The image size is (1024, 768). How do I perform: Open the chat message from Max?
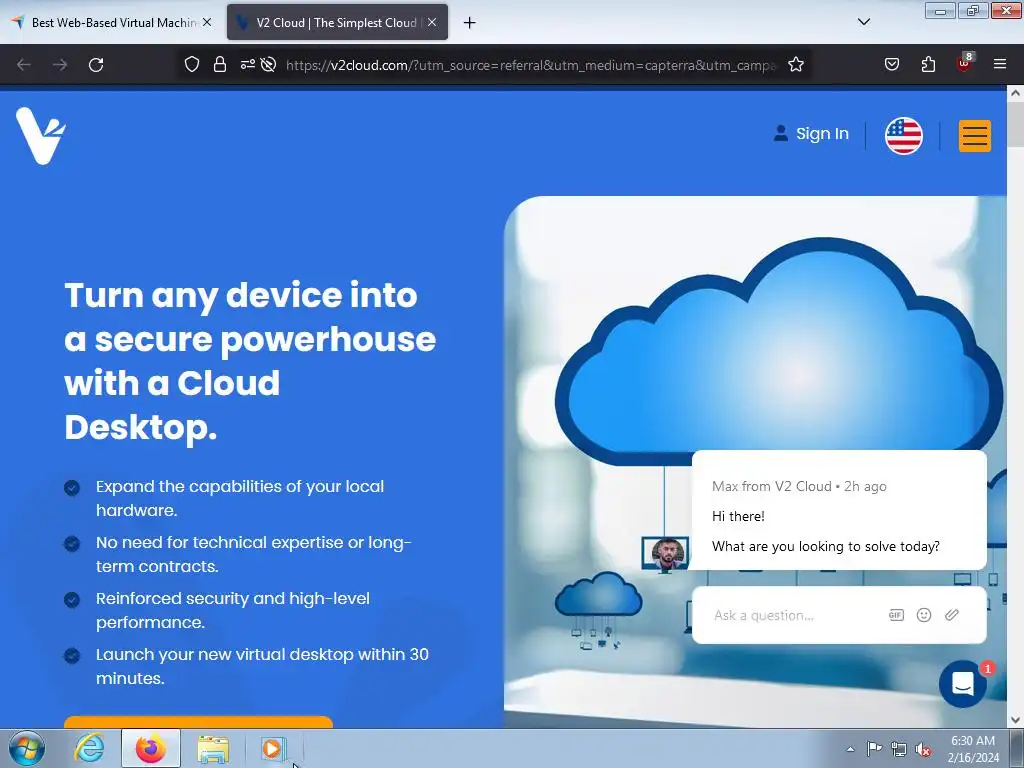point(839,510)
